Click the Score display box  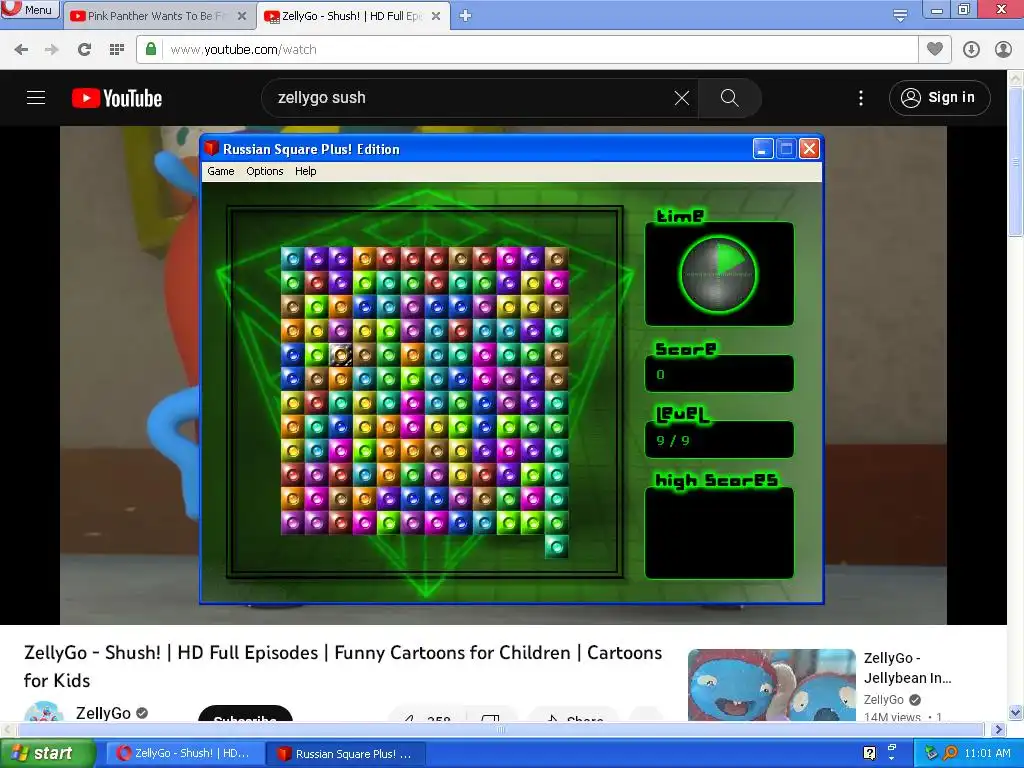[719, 374]
